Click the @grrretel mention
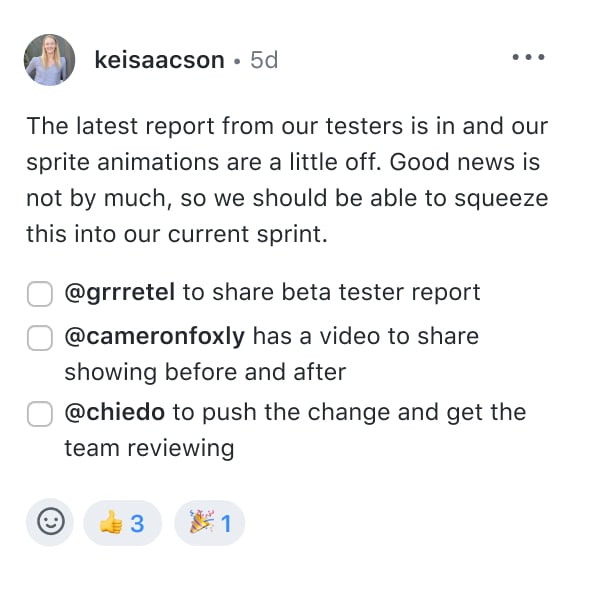The height and width of the screenshot is (592, 602). pos(120,292)
